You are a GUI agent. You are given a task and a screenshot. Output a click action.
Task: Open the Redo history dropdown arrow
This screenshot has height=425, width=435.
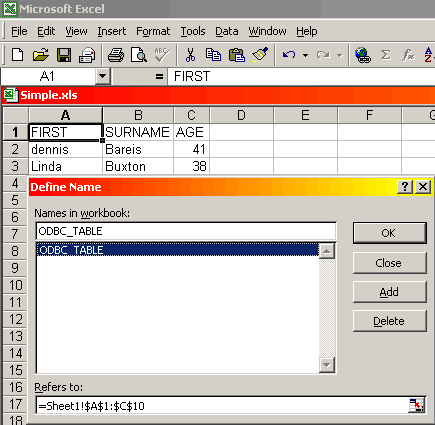click(340, 55)
